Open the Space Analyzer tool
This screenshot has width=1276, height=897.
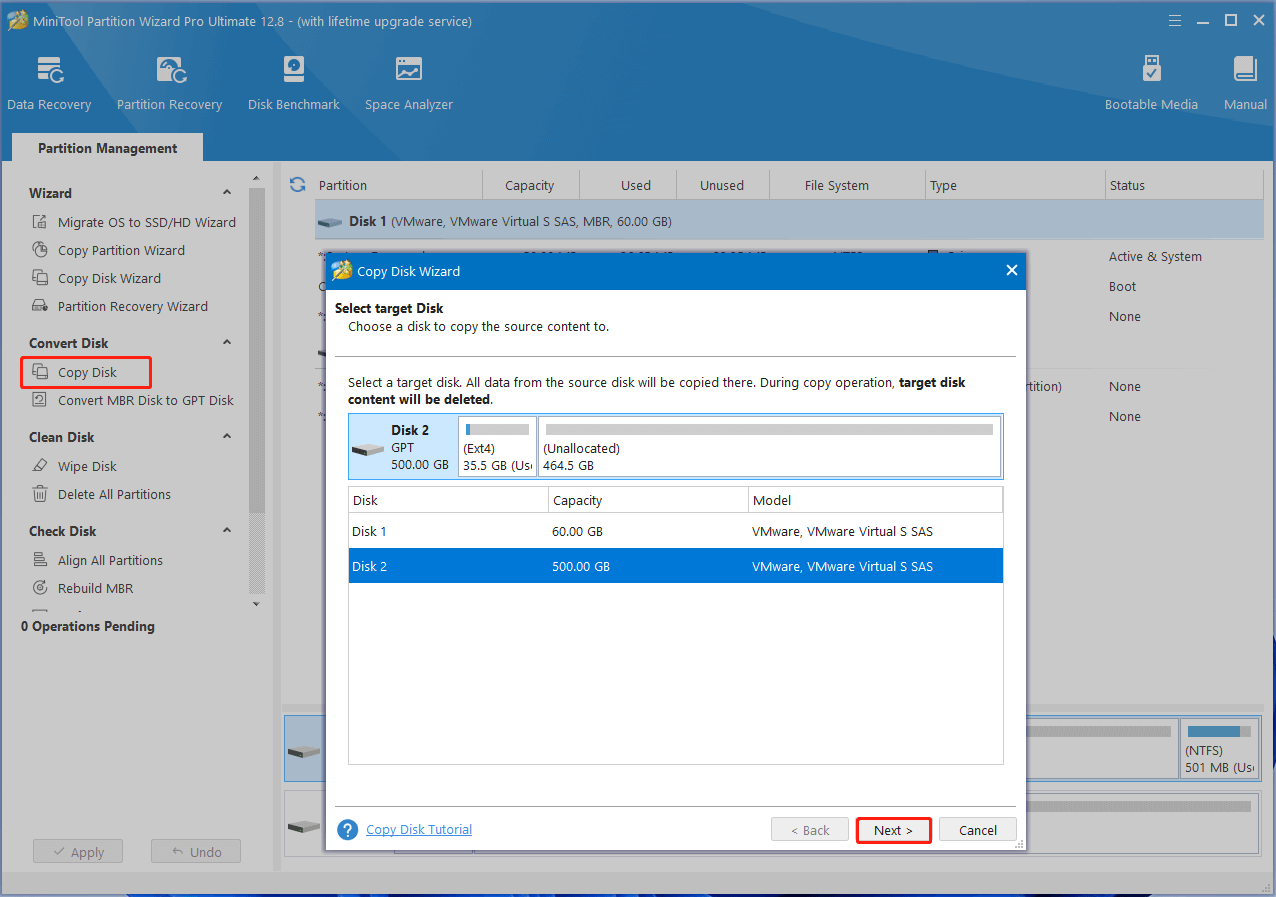pos(408,83)
